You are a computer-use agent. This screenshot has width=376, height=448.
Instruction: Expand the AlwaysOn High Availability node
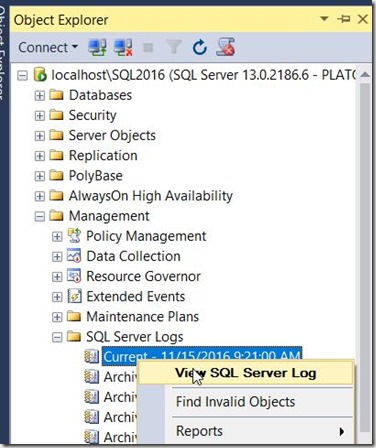click(40, 196)
